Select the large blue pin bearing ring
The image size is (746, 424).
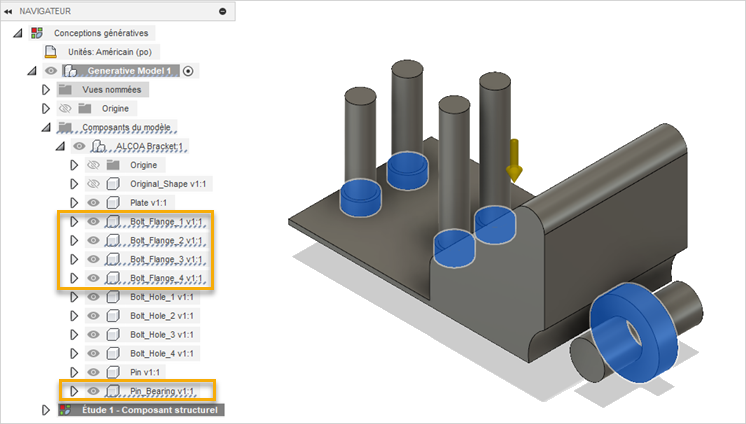pos(633,332)
